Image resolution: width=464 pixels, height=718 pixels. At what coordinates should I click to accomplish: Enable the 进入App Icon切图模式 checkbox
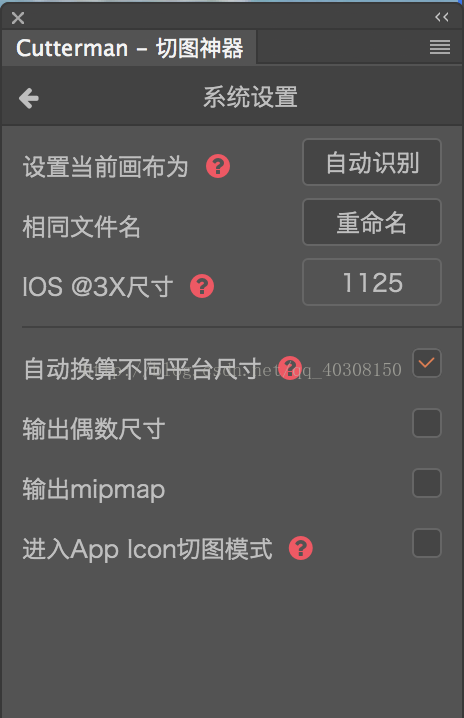click(x=427, y=543)
